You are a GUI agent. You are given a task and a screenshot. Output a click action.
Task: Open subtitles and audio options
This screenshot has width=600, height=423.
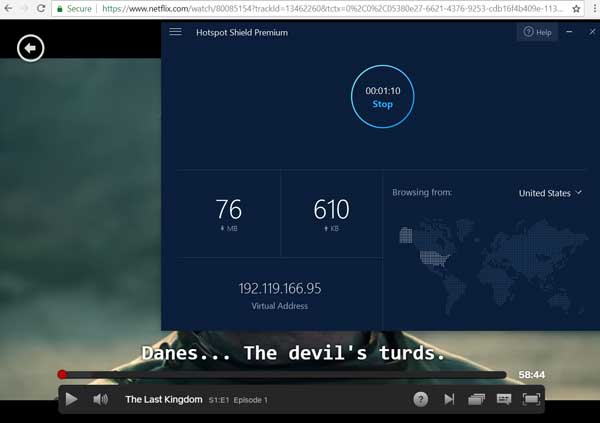click(504, 399)
